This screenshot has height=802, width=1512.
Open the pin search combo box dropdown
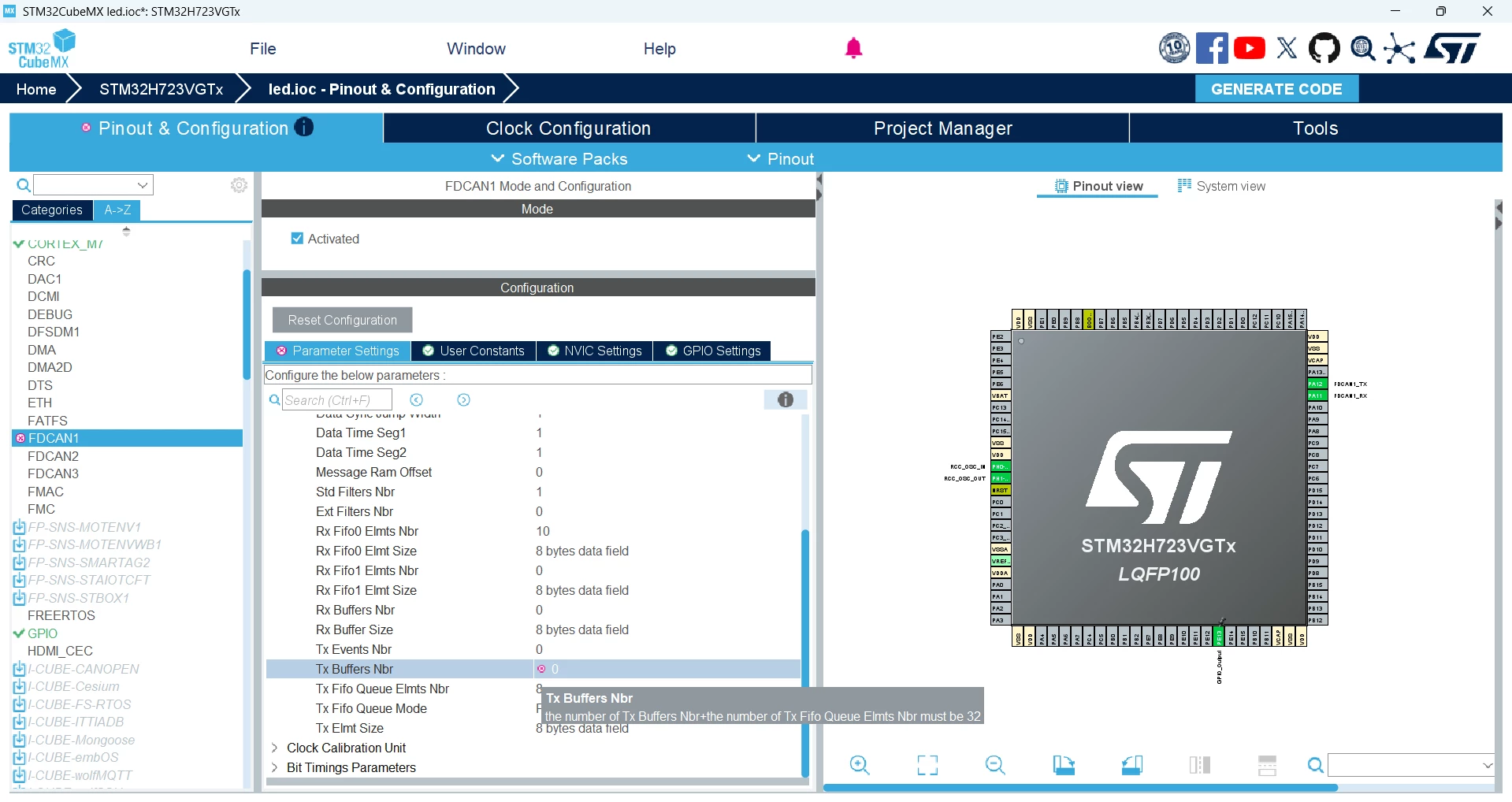[x=1487, y=765]
